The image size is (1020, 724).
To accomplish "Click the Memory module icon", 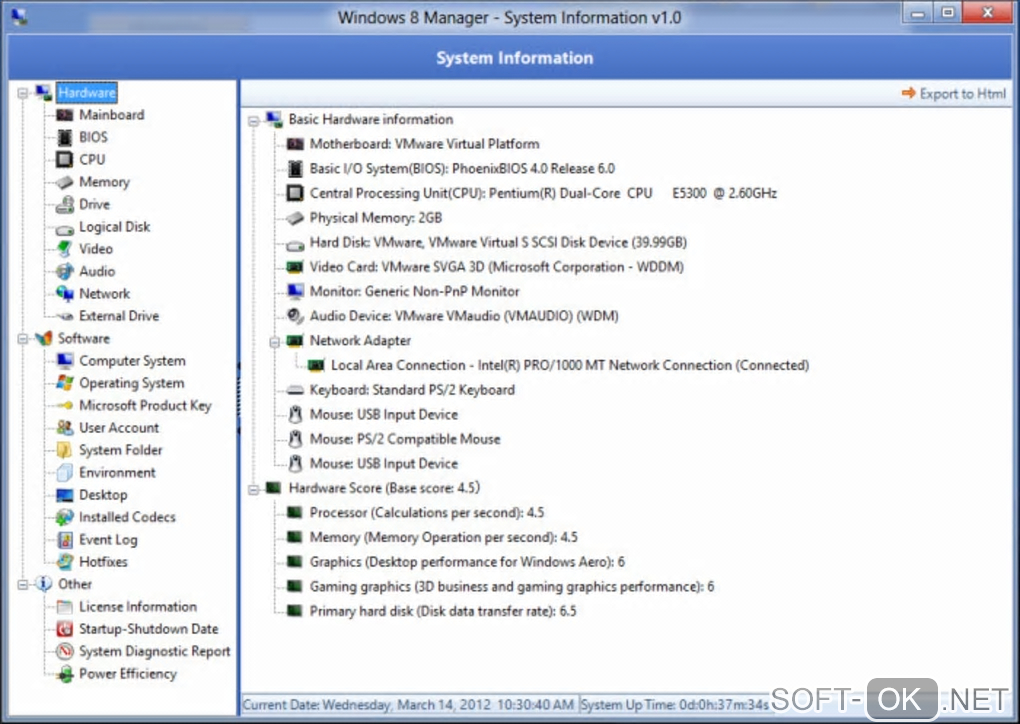I will [x=64, y=182].
